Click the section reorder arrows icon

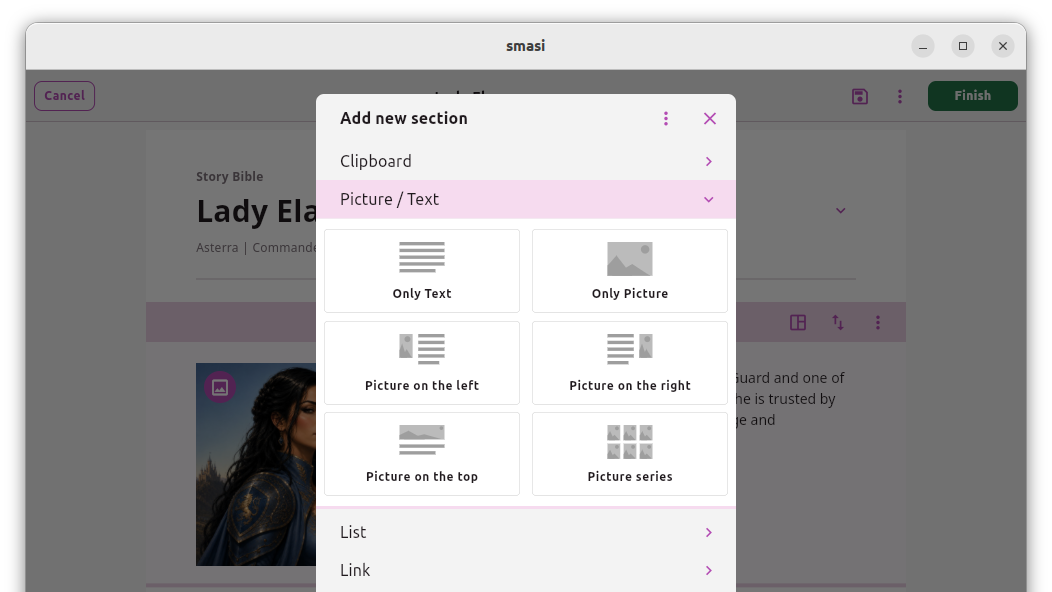click(838, 323)
